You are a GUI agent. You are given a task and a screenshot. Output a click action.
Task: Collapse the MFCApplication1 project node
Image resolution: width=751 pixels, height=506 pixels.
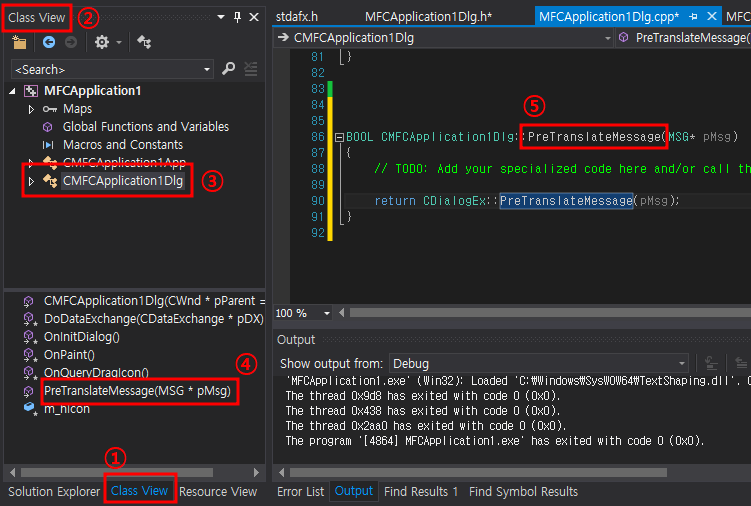point(12,91)
